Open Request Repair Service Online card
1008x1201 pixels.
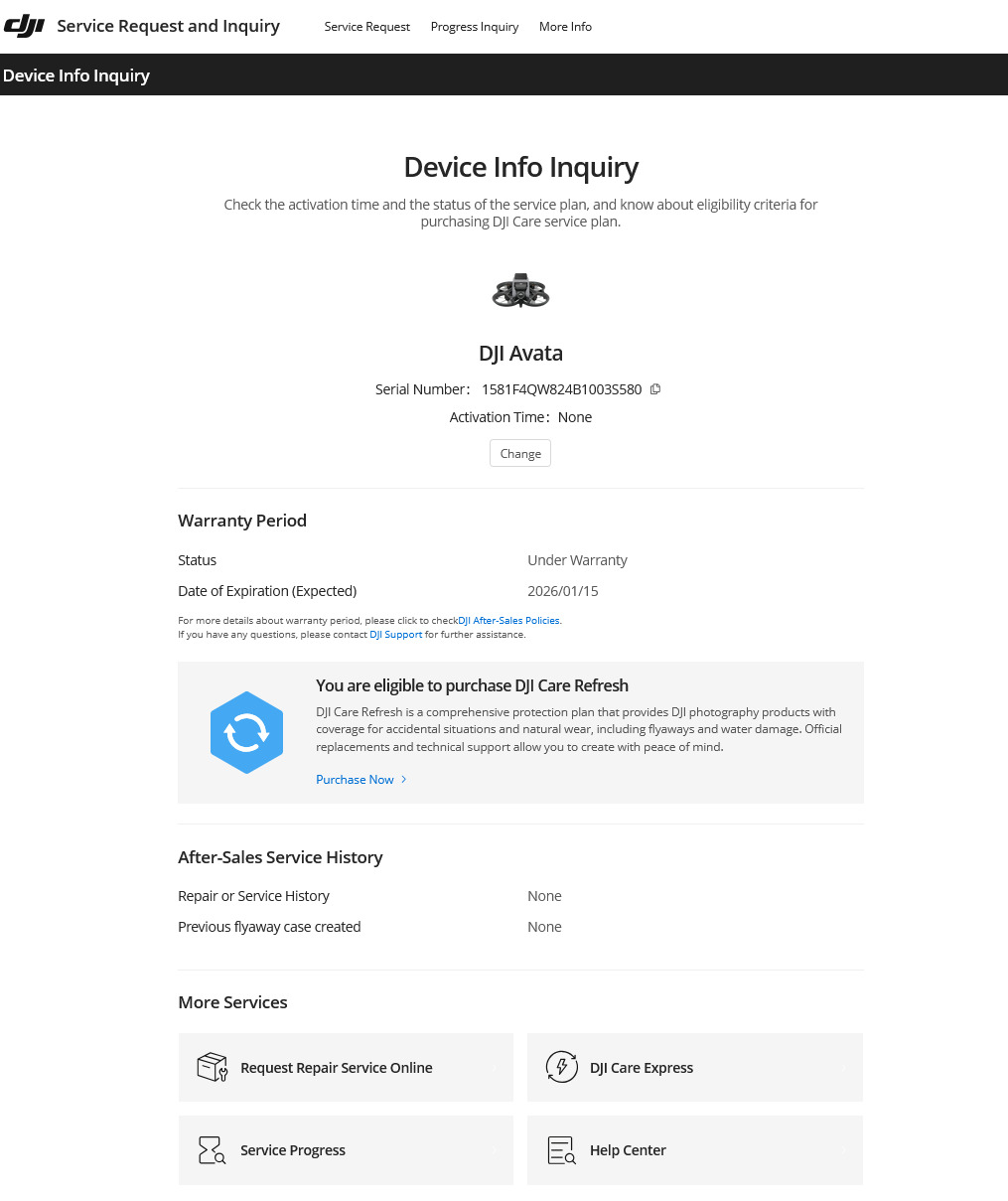[346, 1067]
